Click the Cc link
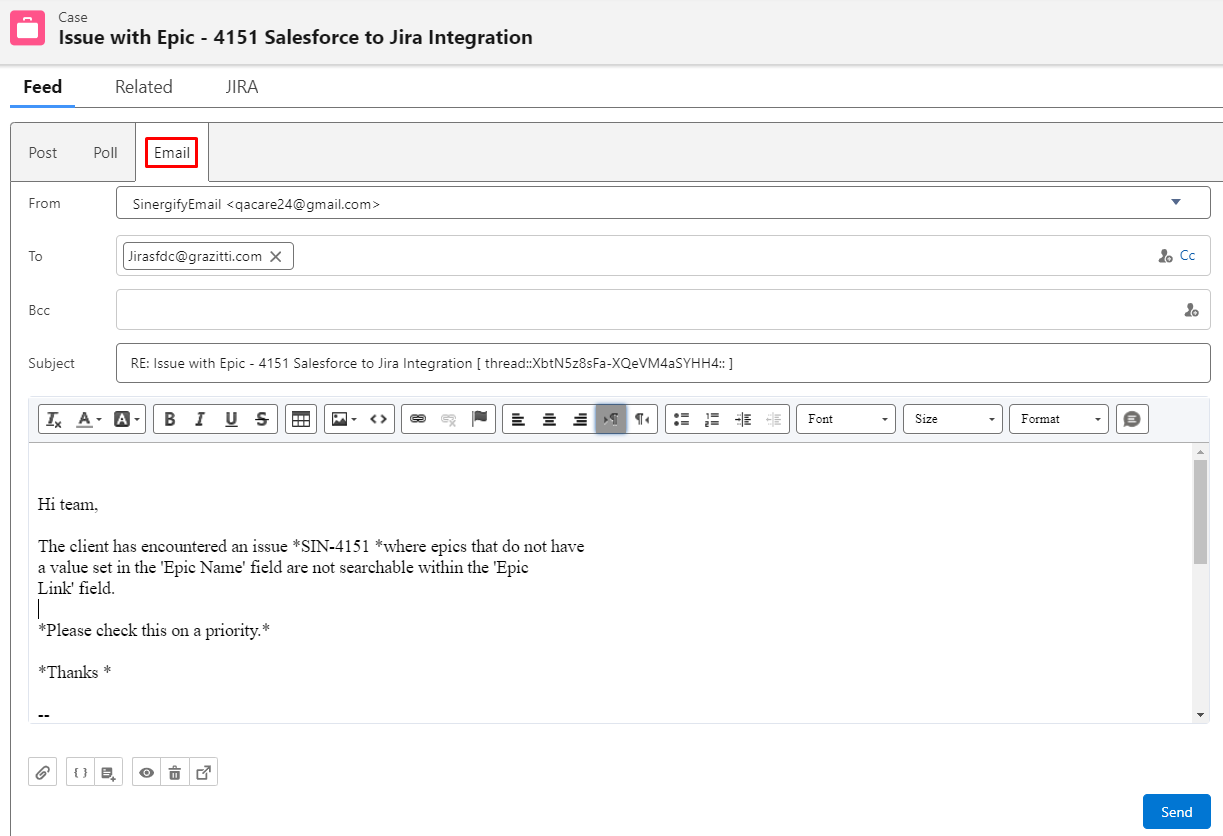 pyautogui.click(x=1188, y=256)
